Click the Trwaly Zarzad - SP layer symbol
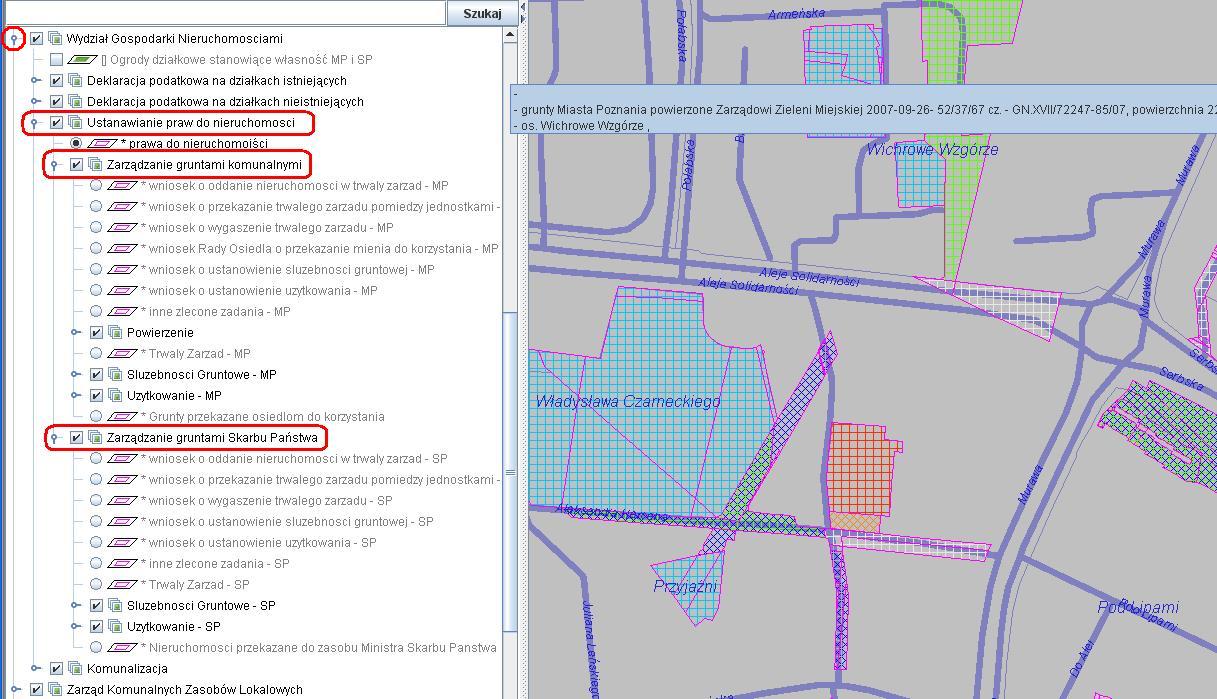Viewport: 1217px width, 699px height. [x=122, y=585]
